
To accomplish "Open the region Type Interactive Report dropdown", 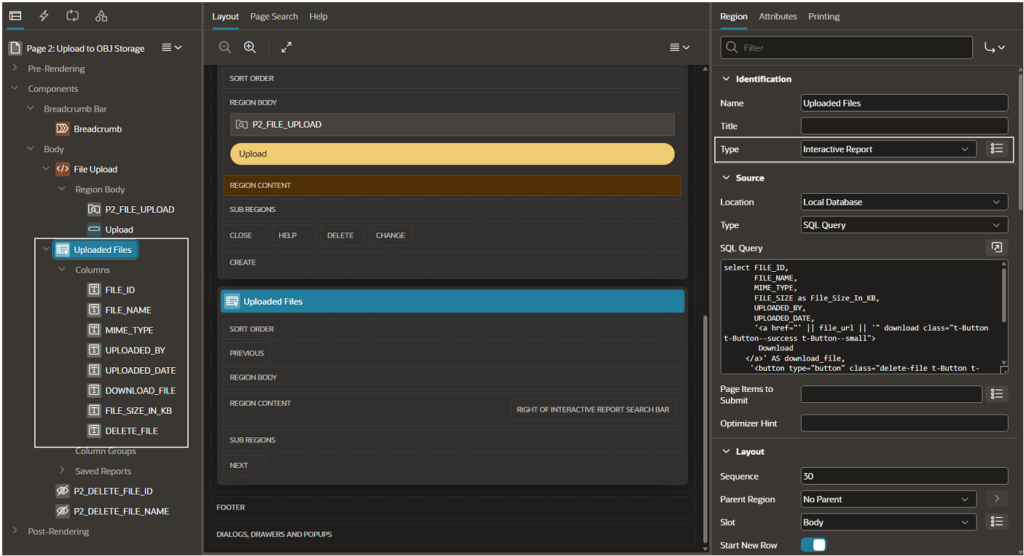I will 888,149.
